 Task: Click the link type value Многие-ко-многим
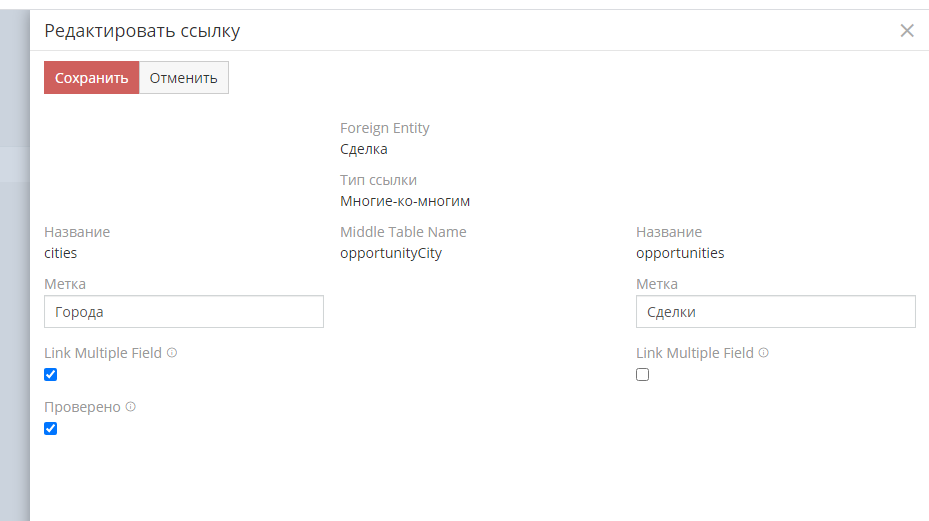[405, 201]
